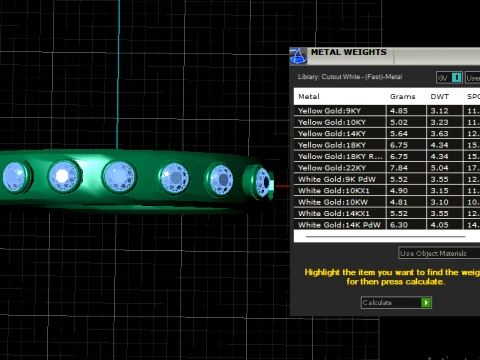Image resolution: width=480 pixels, height=360 pixels.
Task: Select the White Gold:10KX1 row
Action: (387, 191)
